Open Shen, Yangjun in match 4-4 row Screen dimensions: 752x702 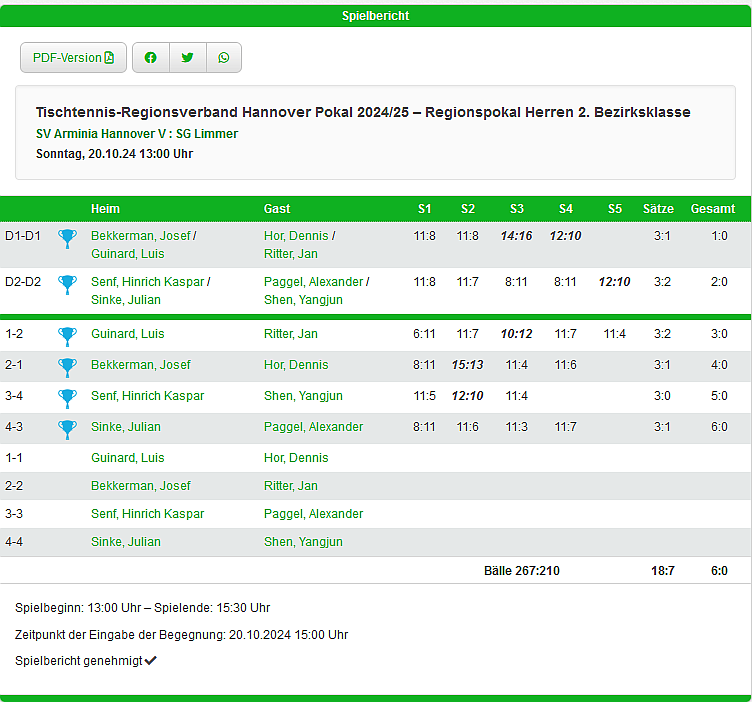[303, 542]
